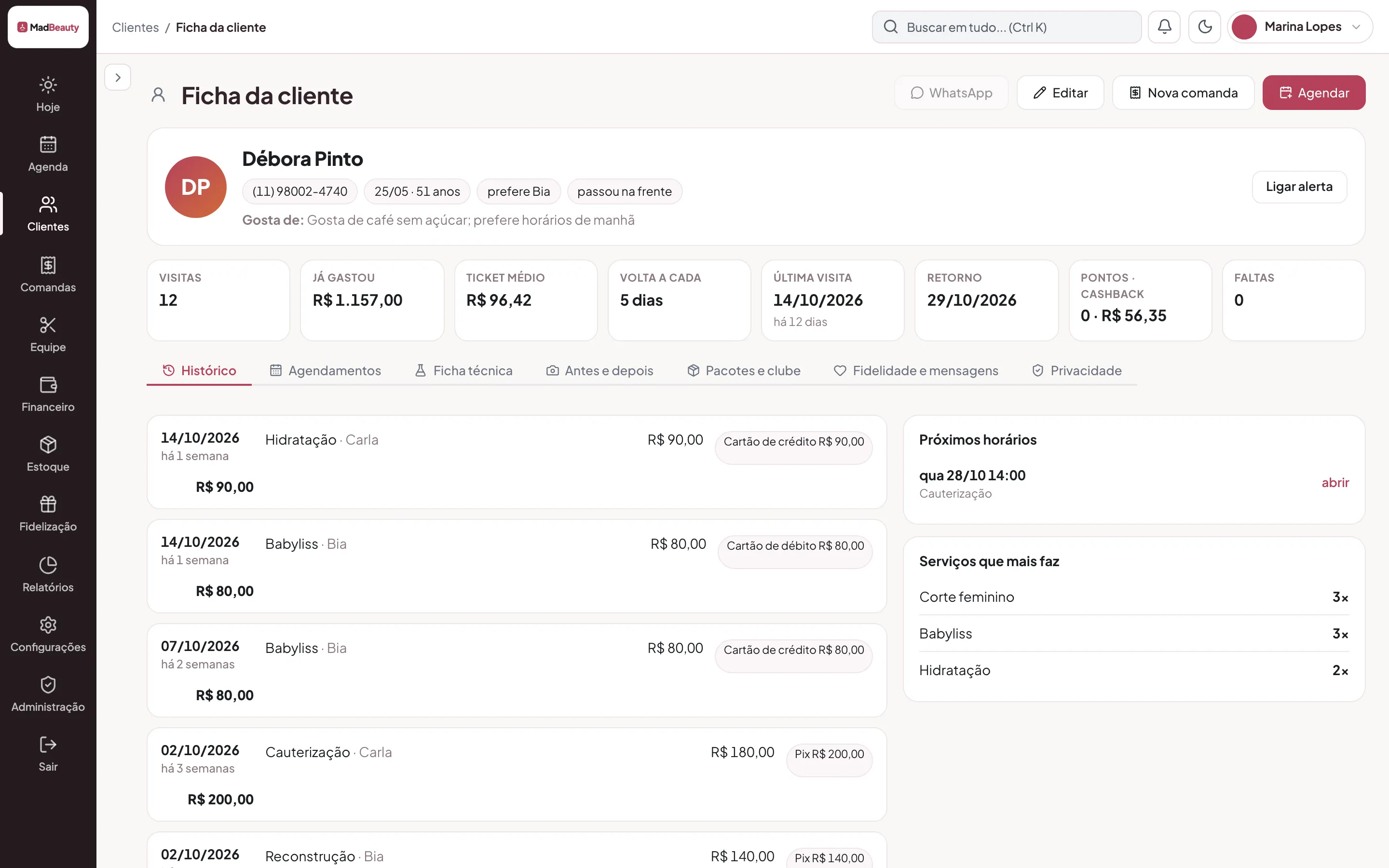Switch to Ficha técnica tab
Image resolution: width=1389 pixels, height=868 pixels.
(464, 371)
